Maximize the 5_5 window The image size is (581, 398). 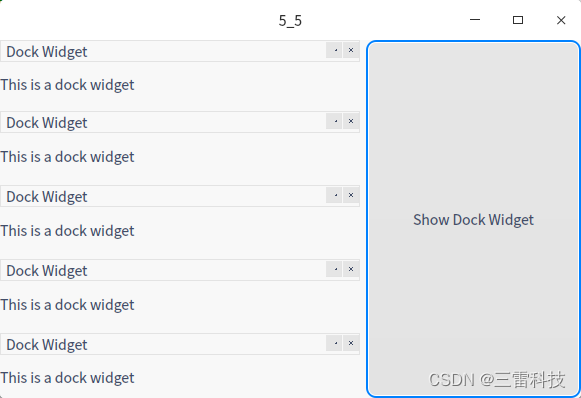518,20
